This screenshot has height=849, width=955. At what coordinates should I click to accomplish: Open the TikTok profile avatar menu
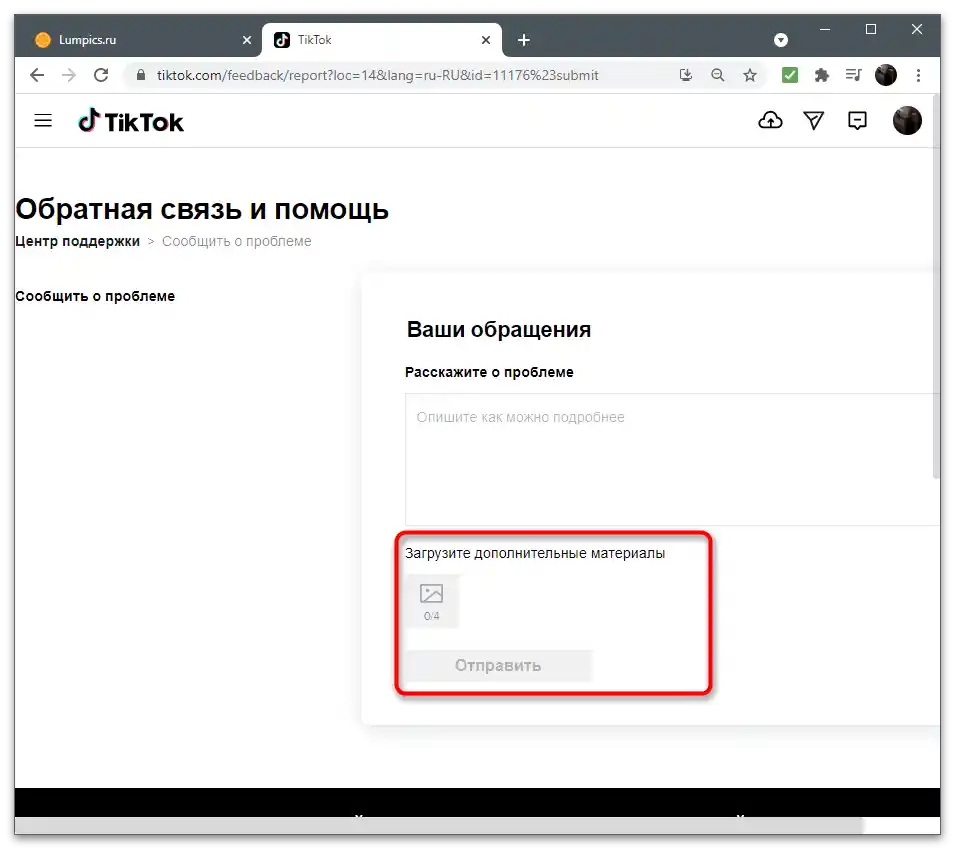[907, 121]
